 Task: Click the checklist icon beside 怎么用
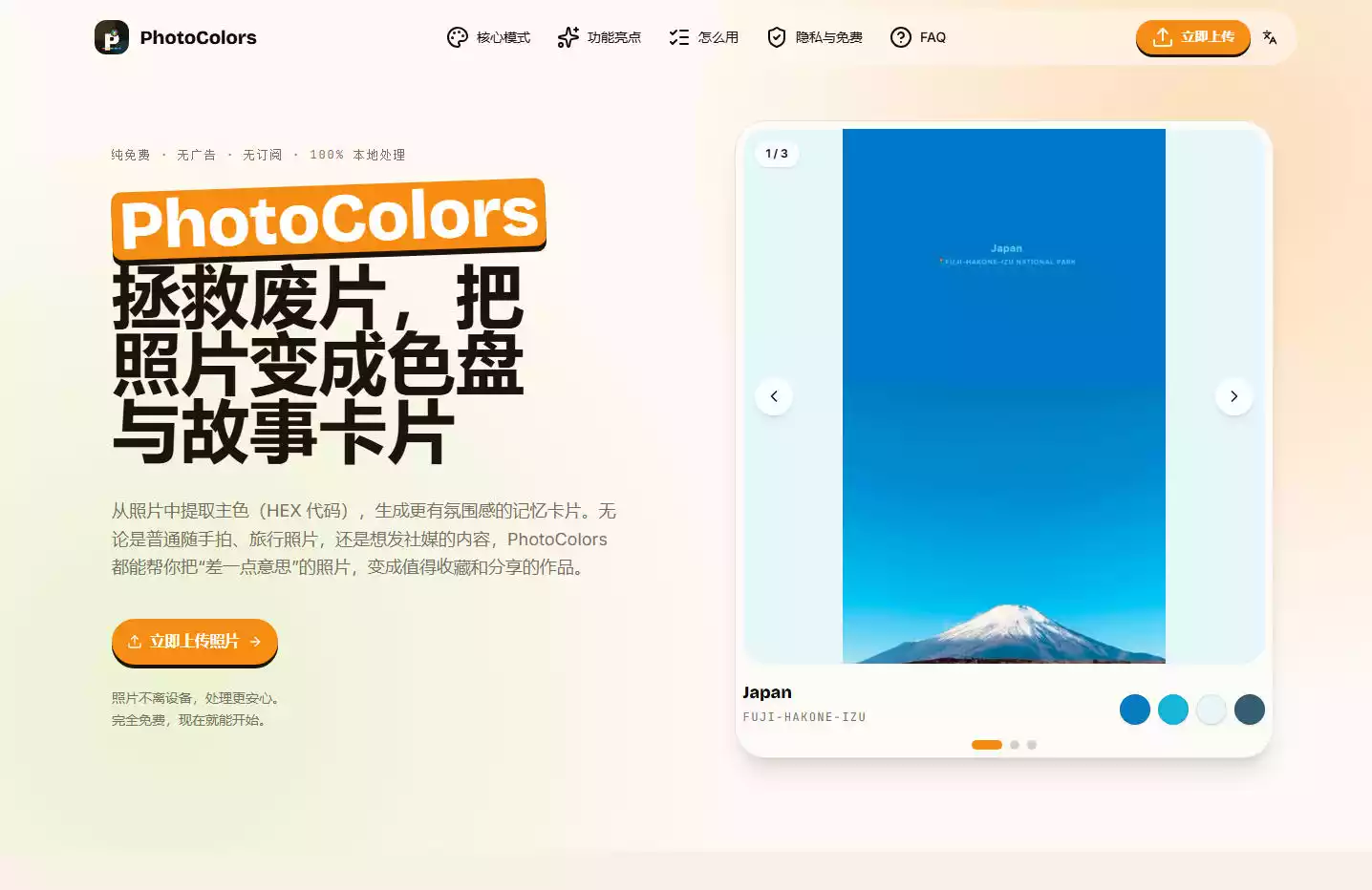(679, 37)
